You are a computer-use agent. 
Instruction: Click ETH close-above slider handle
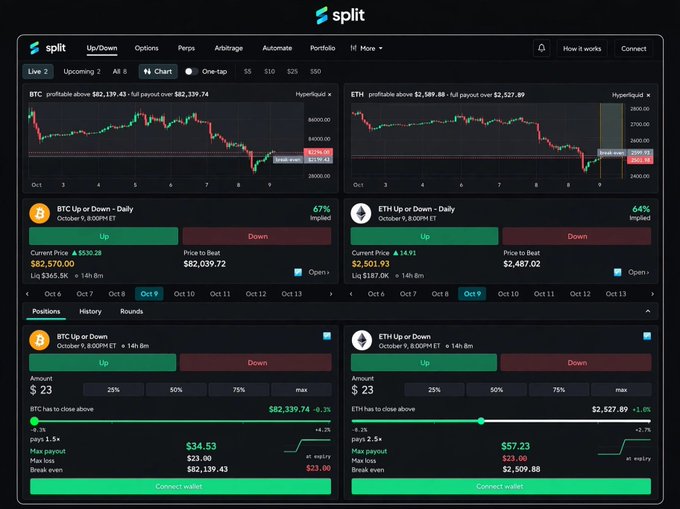point(481,421)
